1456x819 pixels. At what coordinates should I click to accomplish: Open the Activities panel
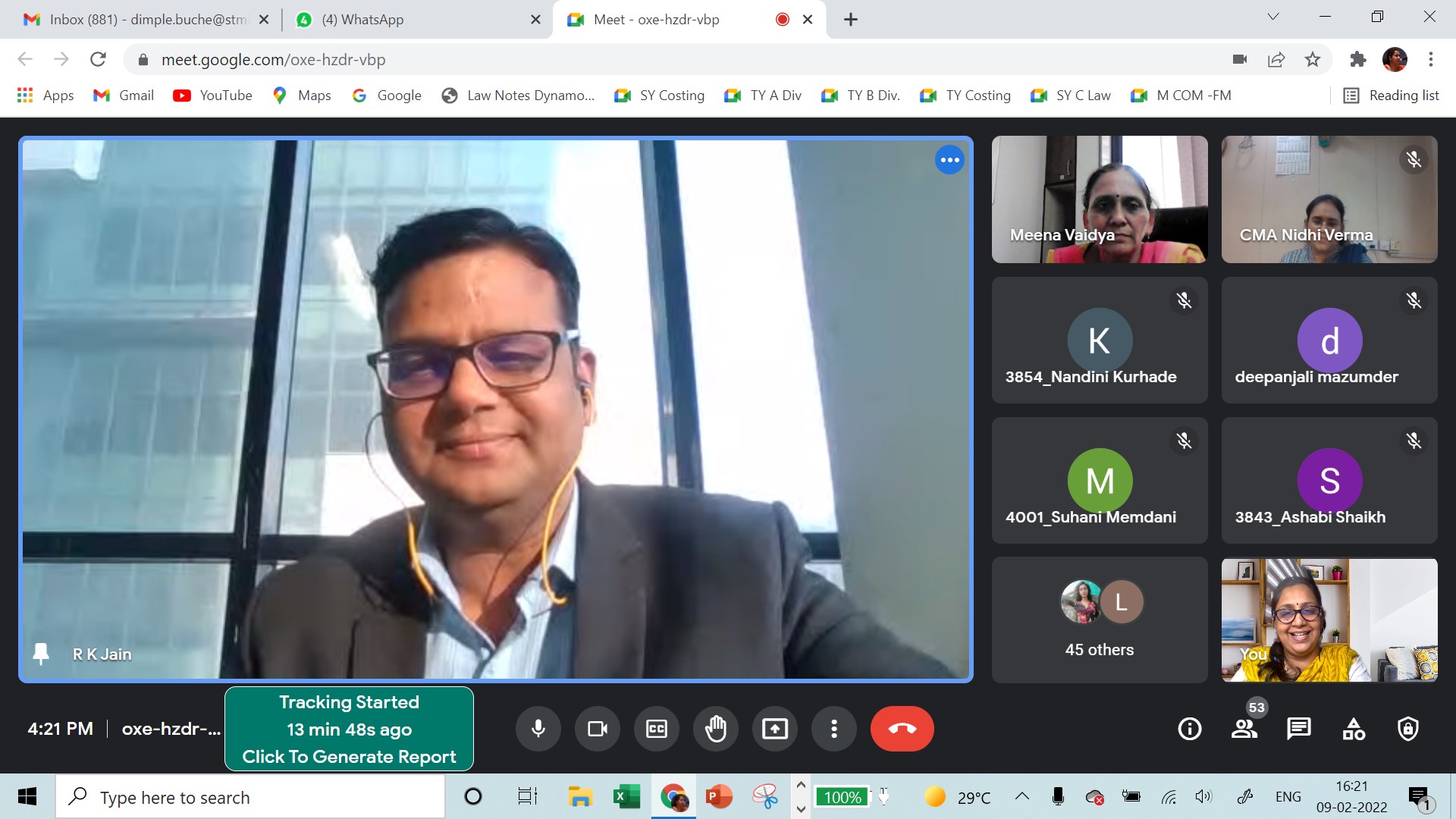(x=1354, y=729)
